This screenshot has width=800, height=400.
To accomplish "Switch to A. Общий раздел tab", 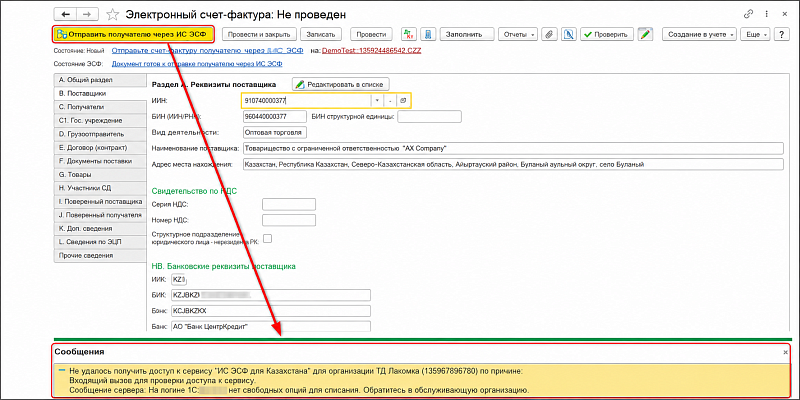I will [x=100, y=80].
